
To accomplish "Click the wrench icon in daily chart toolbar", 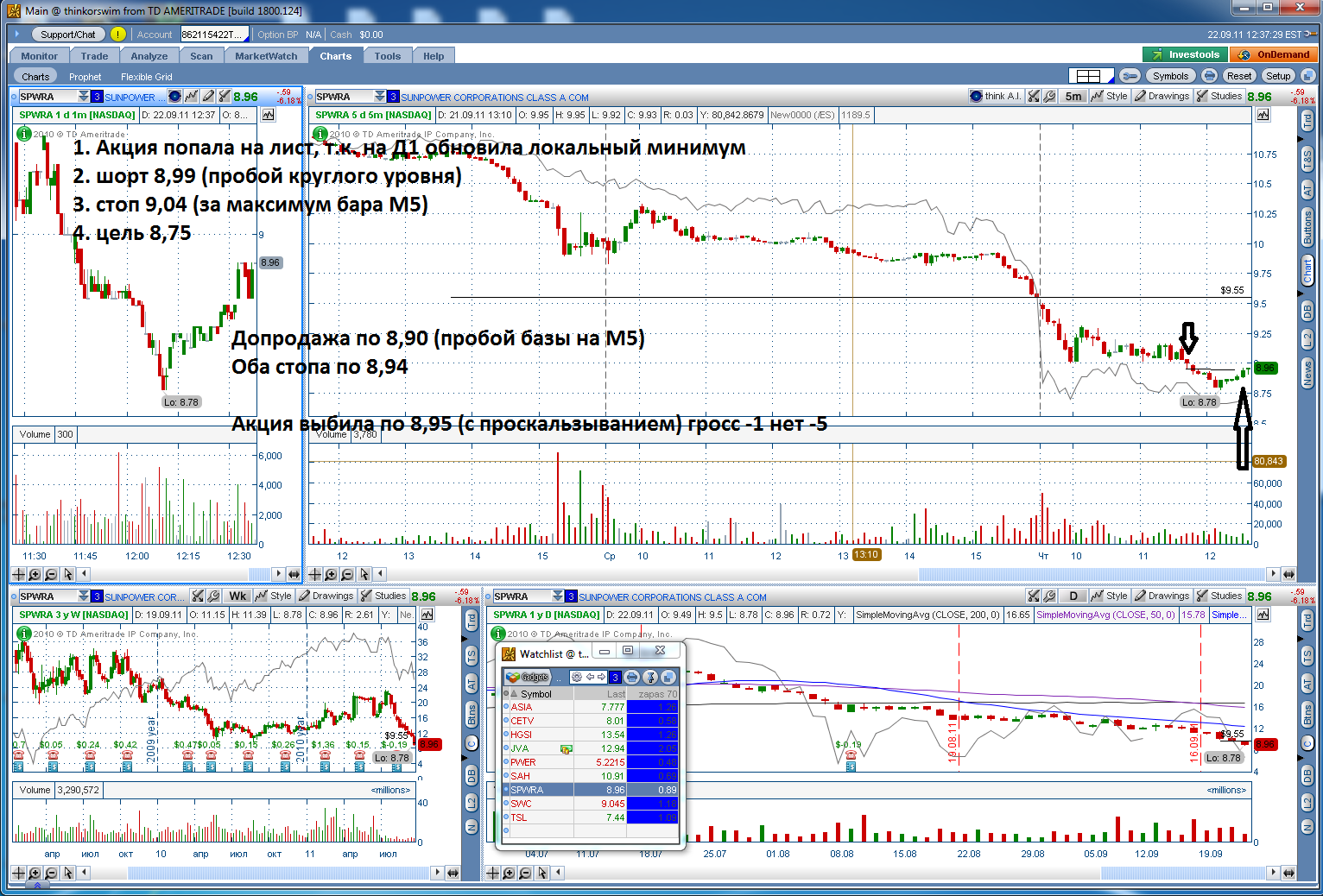I will pos(1049,596).
